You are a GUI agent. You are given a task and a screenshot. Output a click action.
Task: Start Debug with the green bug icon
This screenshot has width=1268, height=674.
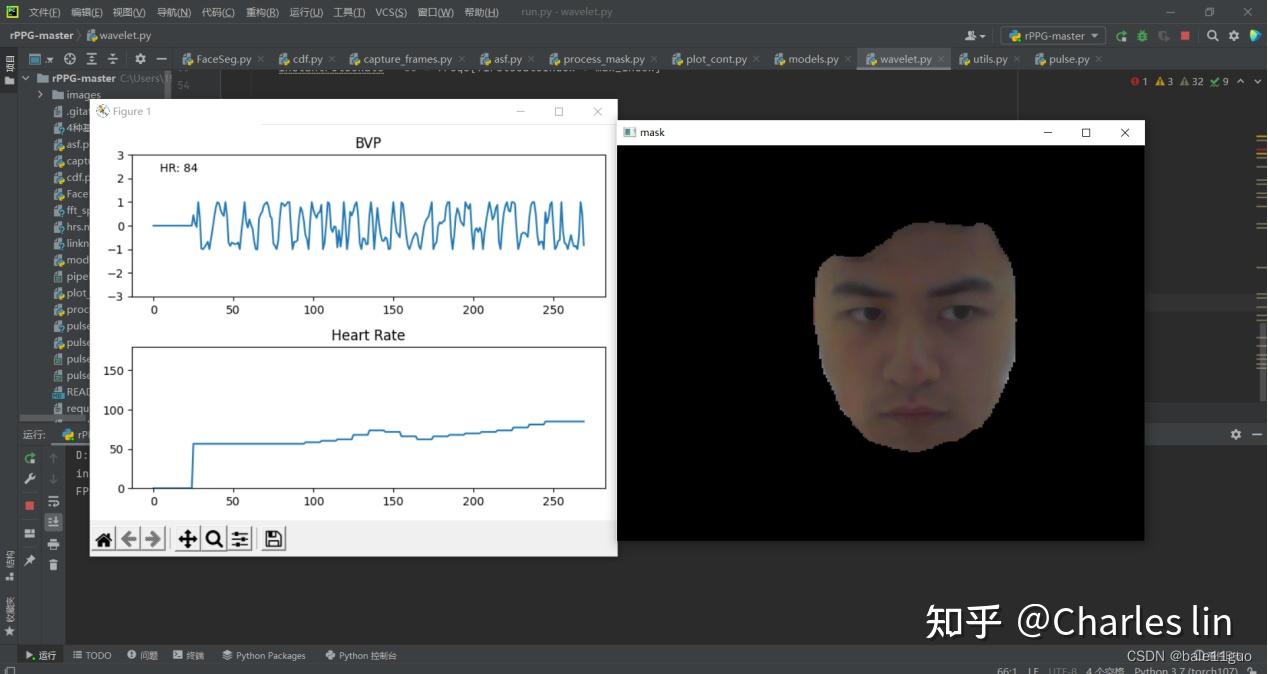pyautogui.click(x=1142, y=36)
